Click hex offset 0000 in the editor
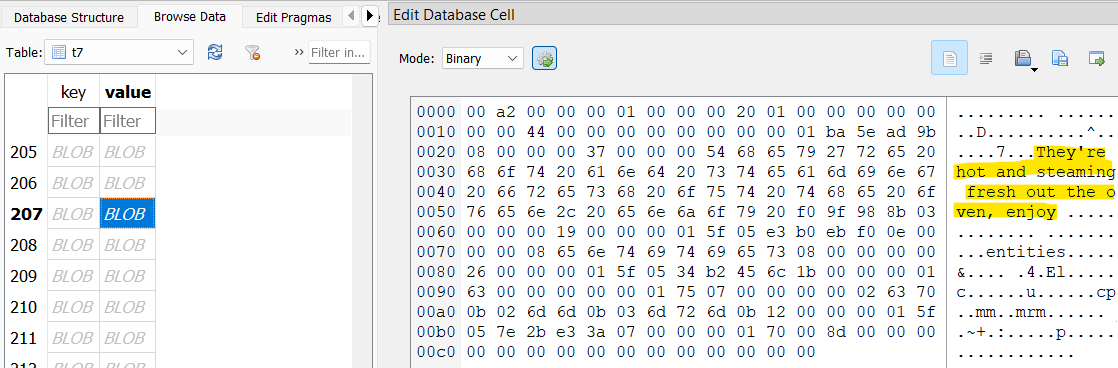This screenshot has height=368, width=1118. 436,111
